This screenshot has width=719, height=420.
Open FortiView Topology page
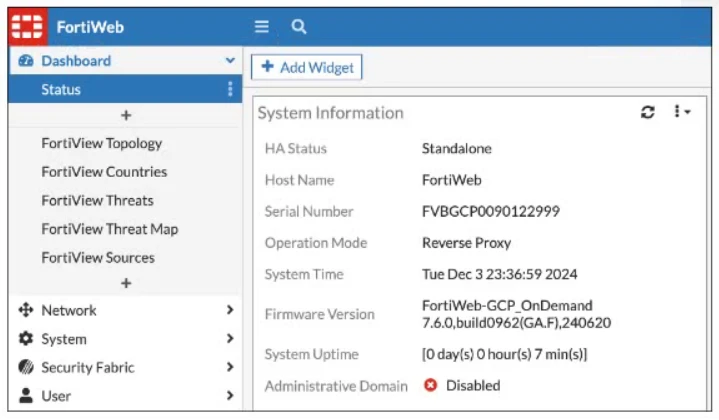pos(101,143)
